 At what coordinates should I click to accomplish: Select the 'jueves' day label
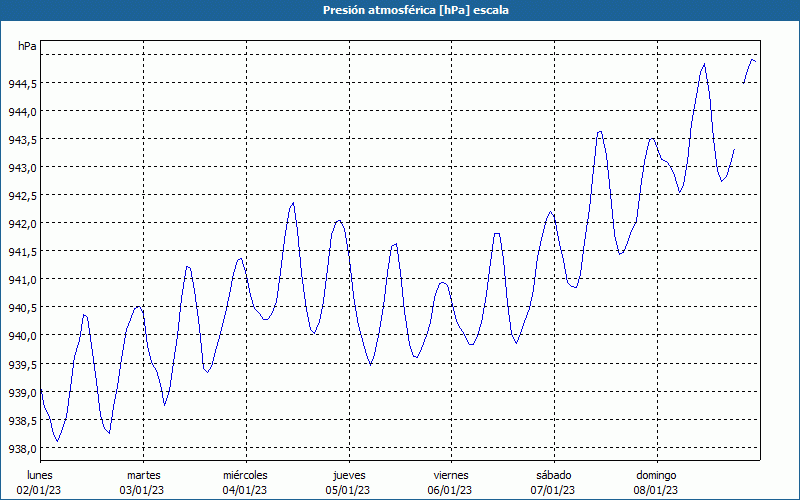pos(349,475)
